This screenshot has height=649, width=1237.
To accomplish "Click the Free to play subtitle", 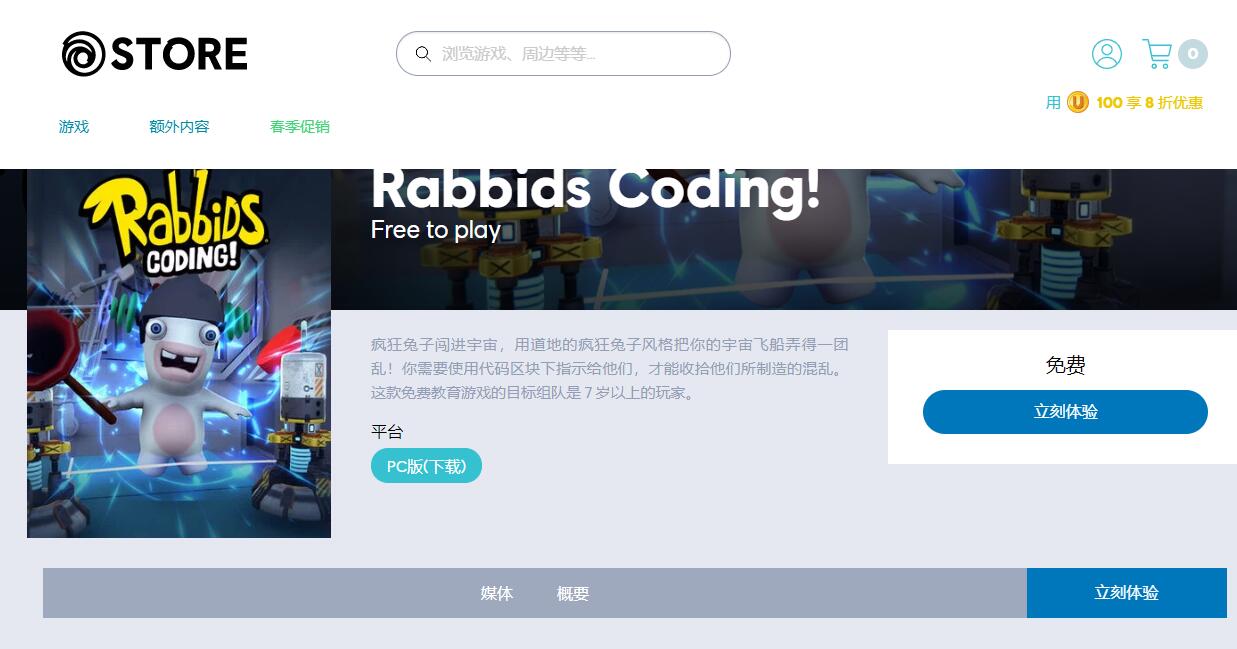I will pyautogui.click(x=436, y=230).
